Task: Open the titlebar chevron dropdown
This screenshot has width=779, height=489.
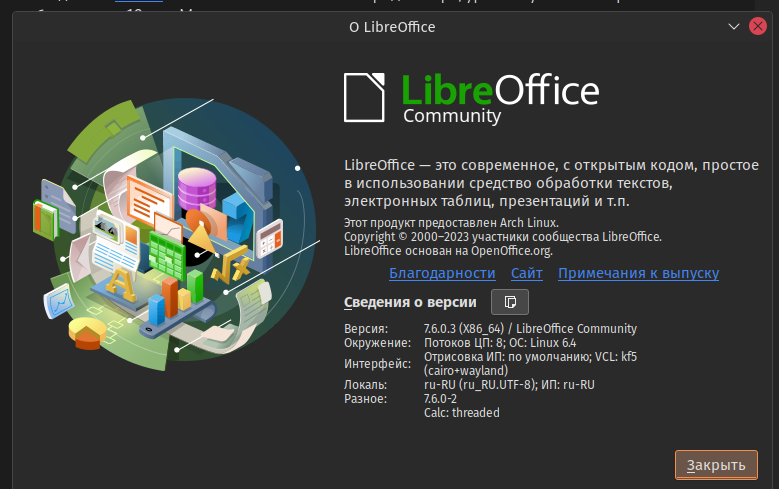Action: 734,26
